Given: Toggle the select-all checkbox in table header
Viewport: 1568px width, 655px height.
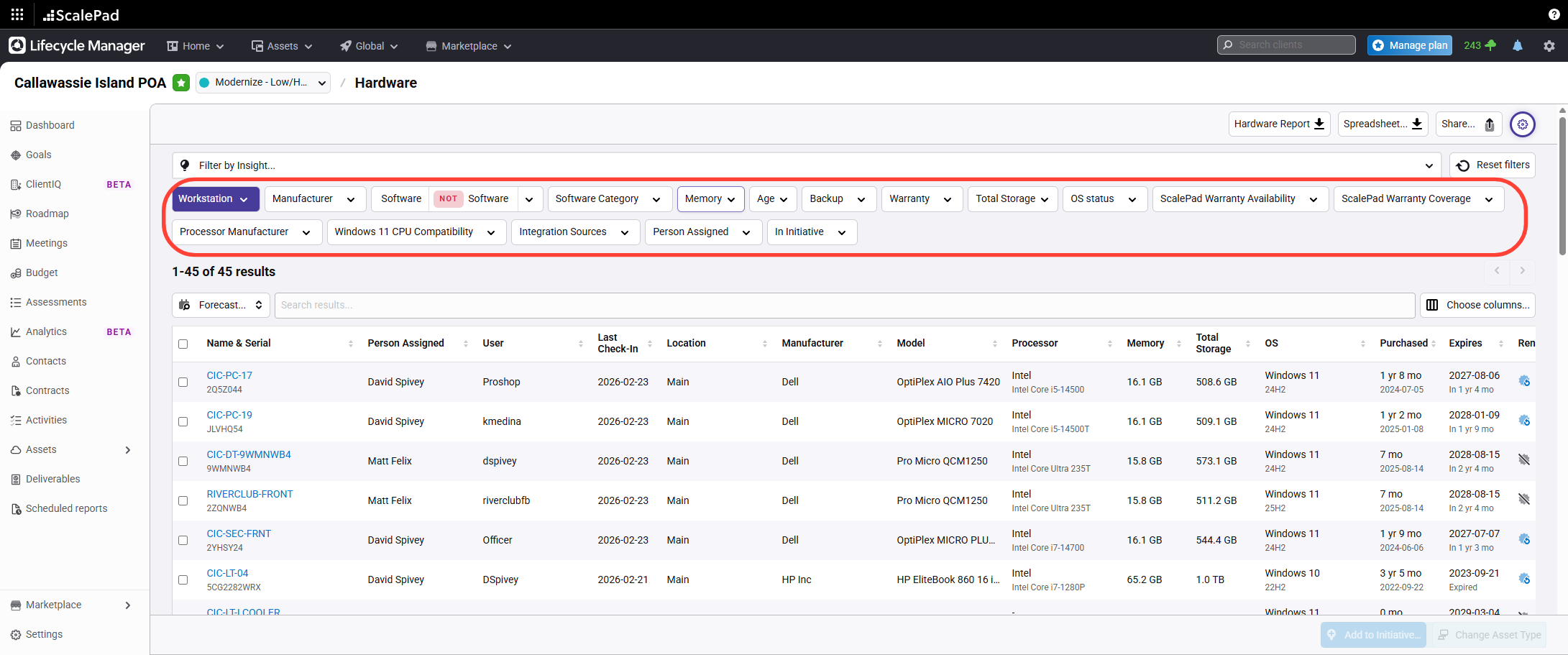Looking at the screenshot, I should [183, 344].
